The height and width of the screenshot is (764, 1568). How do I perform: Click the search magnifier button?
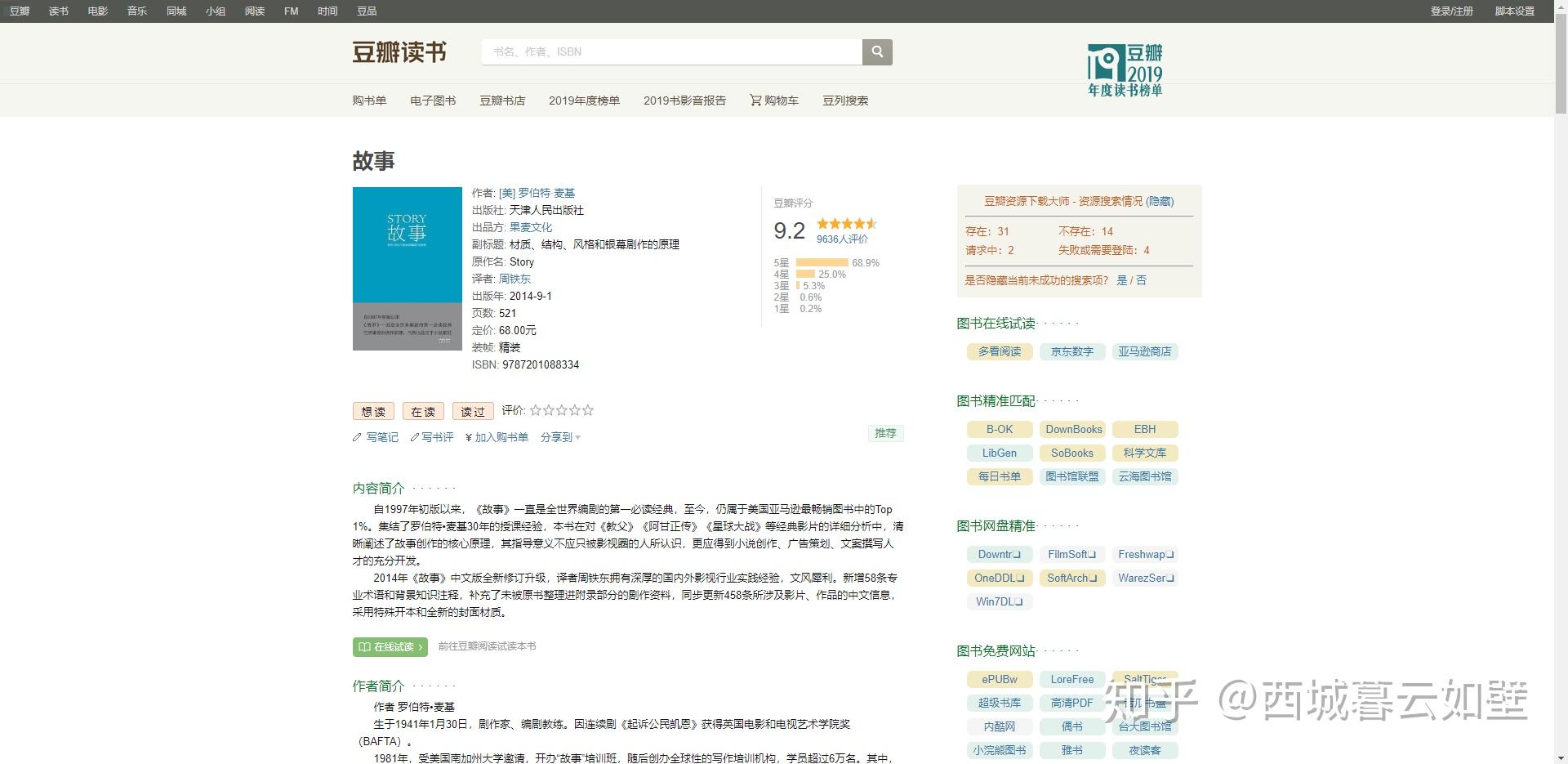pyautogui.click(x=877, y=51)
